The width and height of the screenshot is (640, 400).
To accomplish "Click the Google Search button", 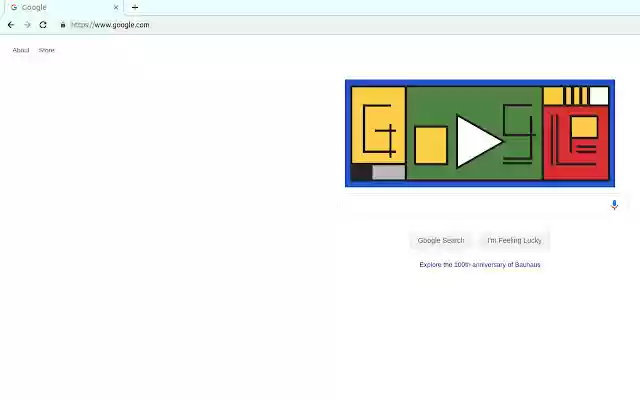I will coord(441,240).
